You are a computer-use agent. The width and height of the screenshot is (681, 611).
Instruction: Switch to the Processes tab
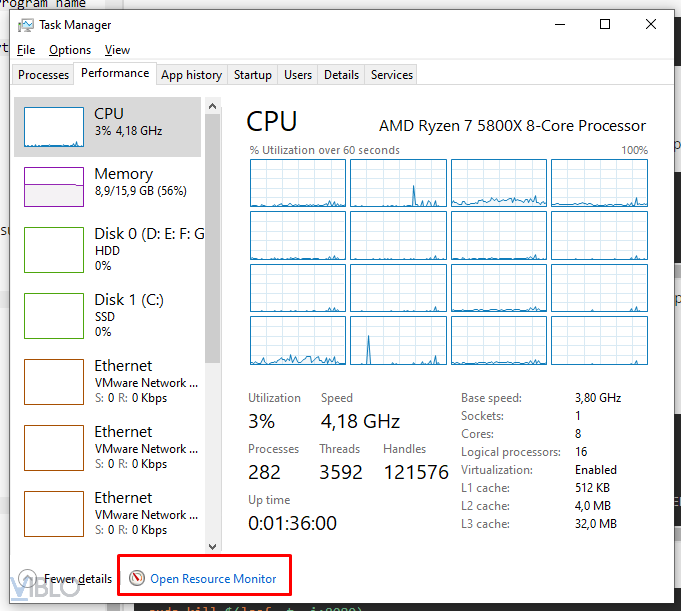pos(43,75)
